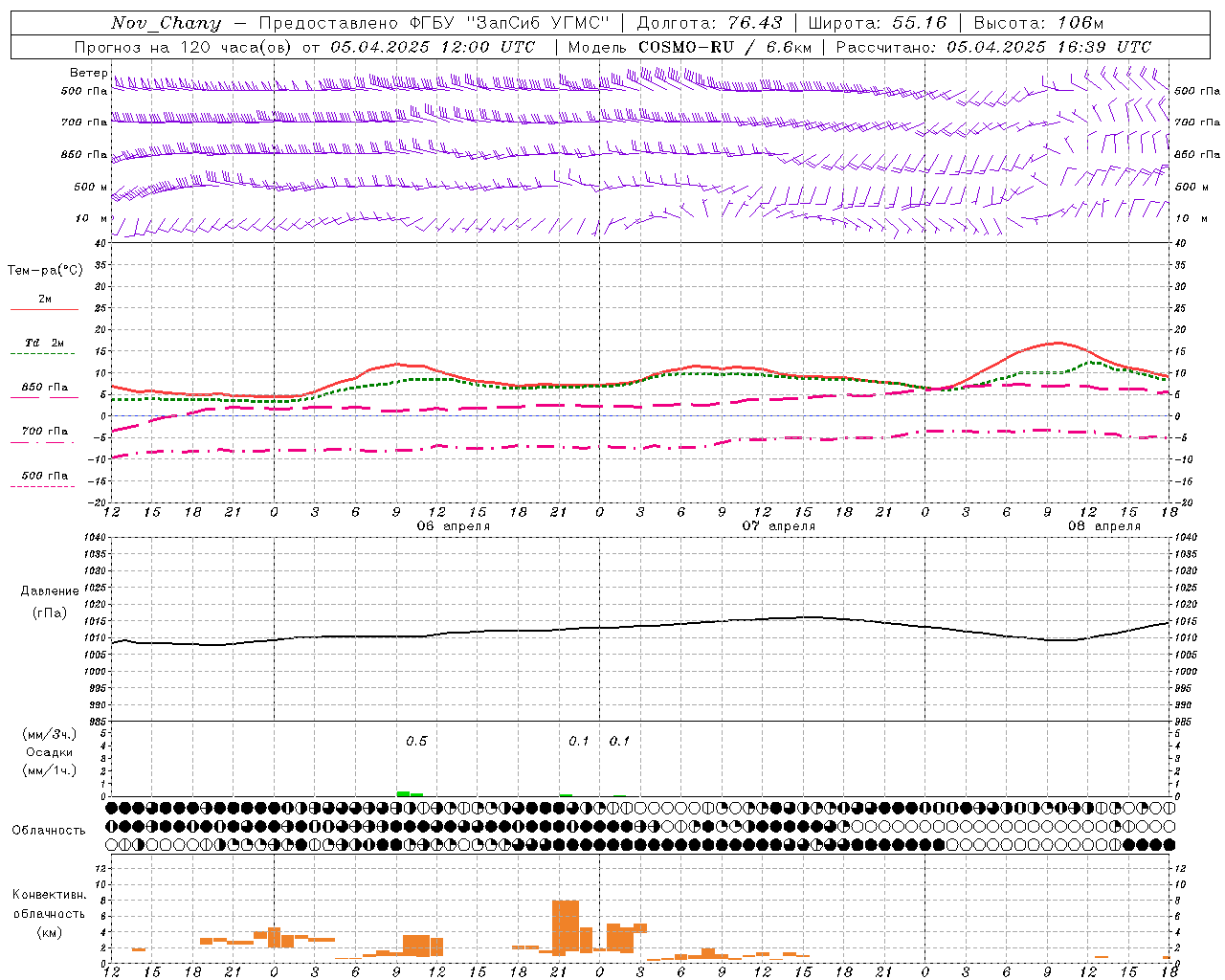This screenshot has height=980, width=1225.
Task: Click the Облачность section label
Action: tap(49, 830)
